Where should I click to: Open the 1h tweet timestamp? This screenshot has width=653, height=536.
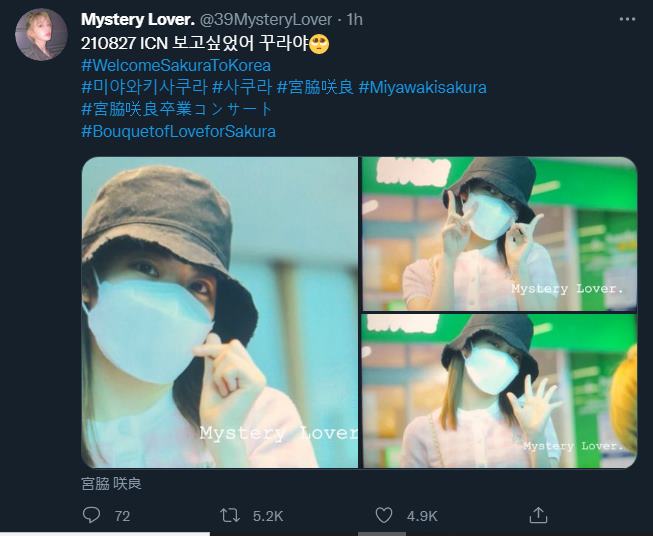pyautogui.click(x=355, y=20)
